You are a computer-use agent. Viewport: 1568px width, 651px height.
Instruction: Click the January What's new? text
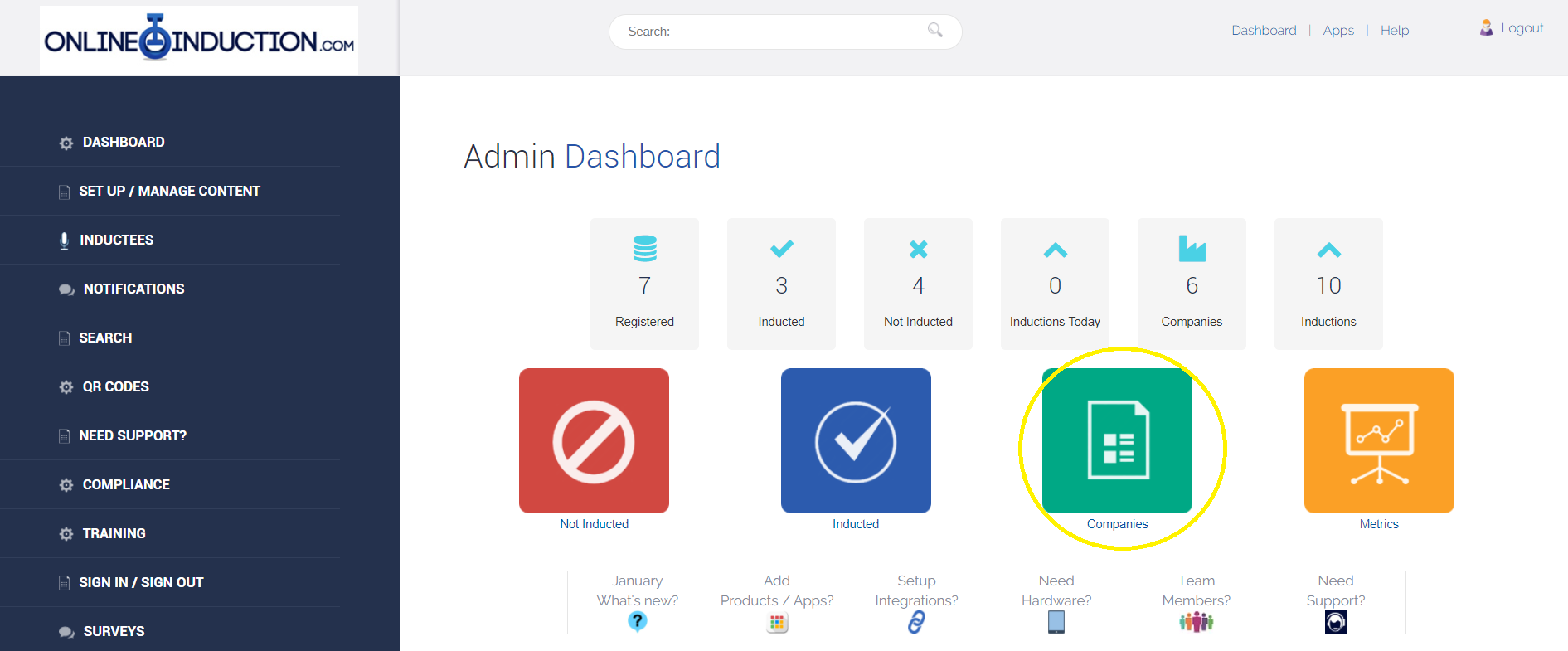pyautogui.click(x=637, y=590)
